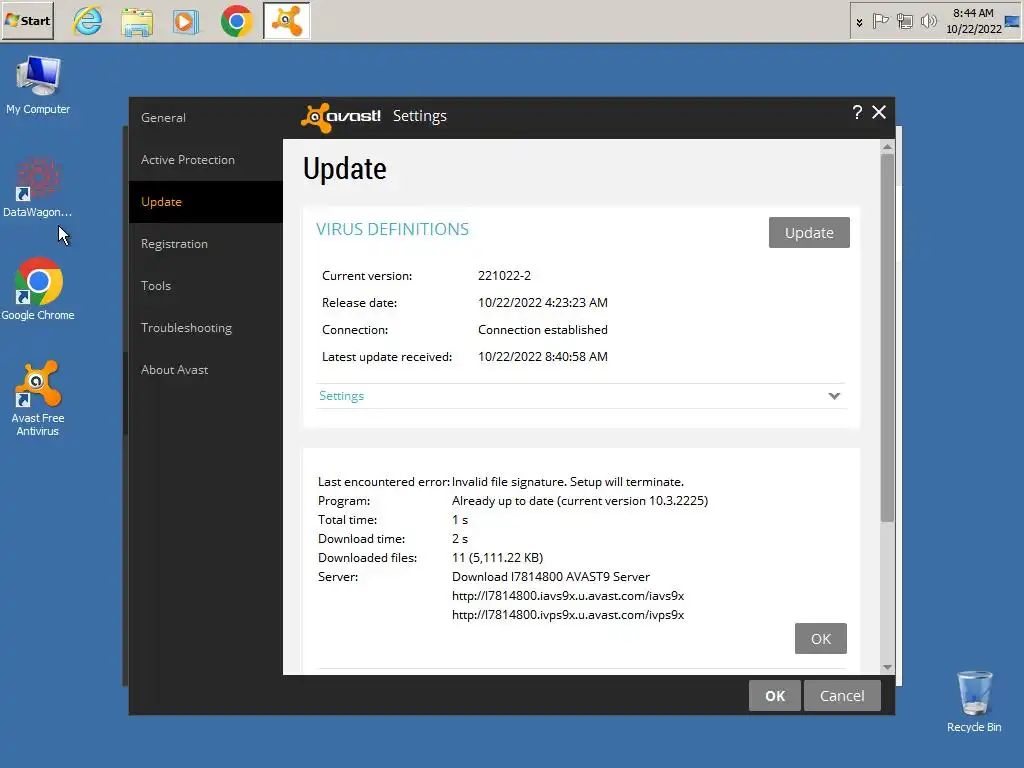Viewport: 1024px width, 768px height.
Task: Open Google Chrome desktop shortcut
Action: click(x=38, y=289)
